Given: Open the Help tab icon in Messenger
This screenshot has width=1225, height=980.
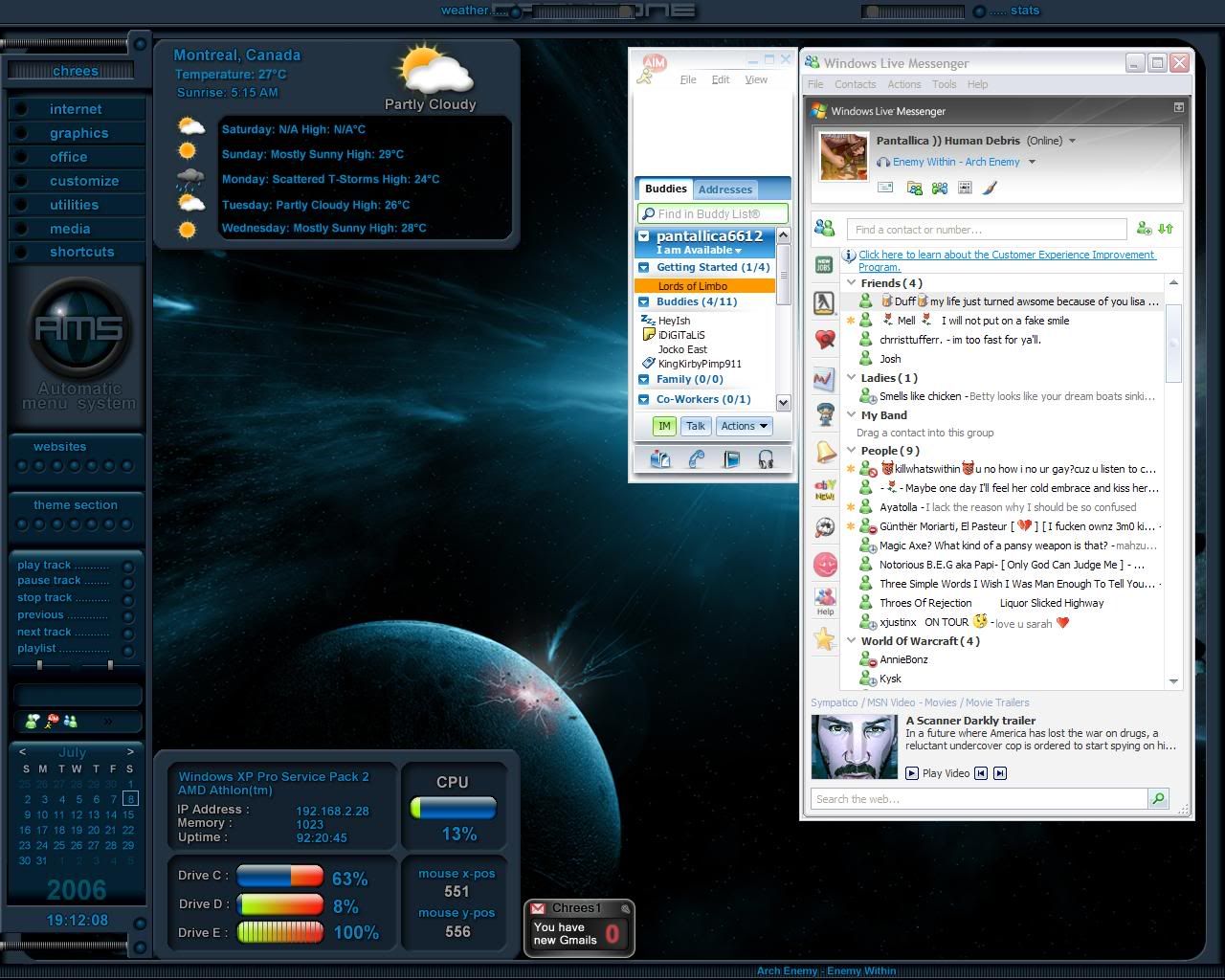Looking at the screenshot, I should pos(824,601).
